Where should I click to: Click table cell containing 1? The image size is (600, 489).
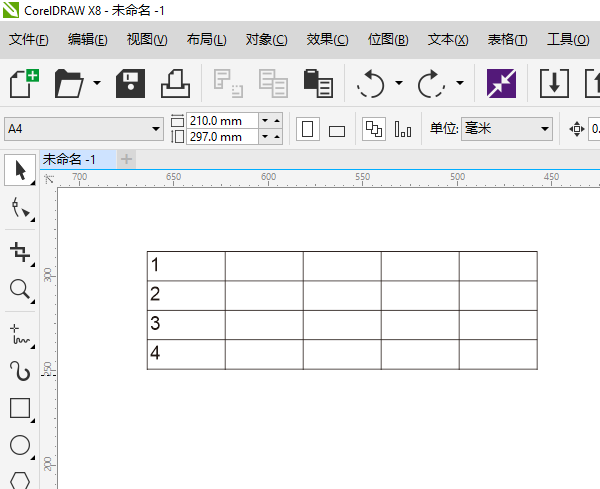[186, 266]
